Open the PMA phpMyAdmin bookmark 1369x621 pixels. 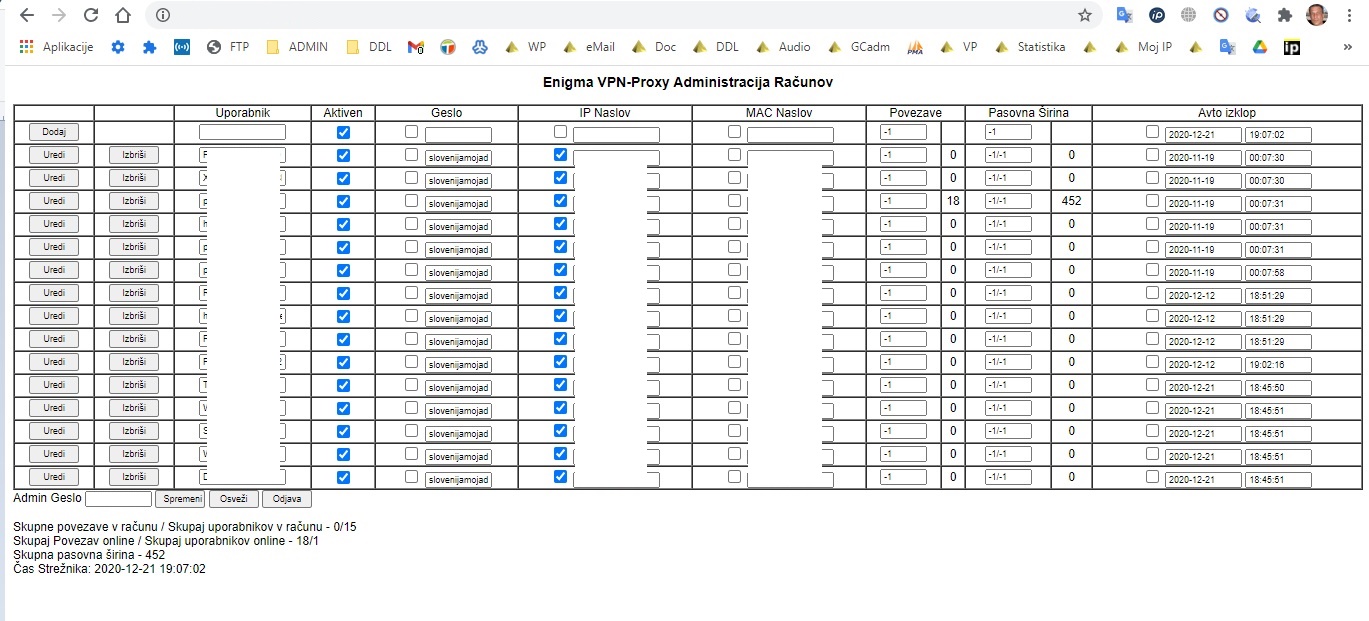pyautogui.click(x=915, y=47)
